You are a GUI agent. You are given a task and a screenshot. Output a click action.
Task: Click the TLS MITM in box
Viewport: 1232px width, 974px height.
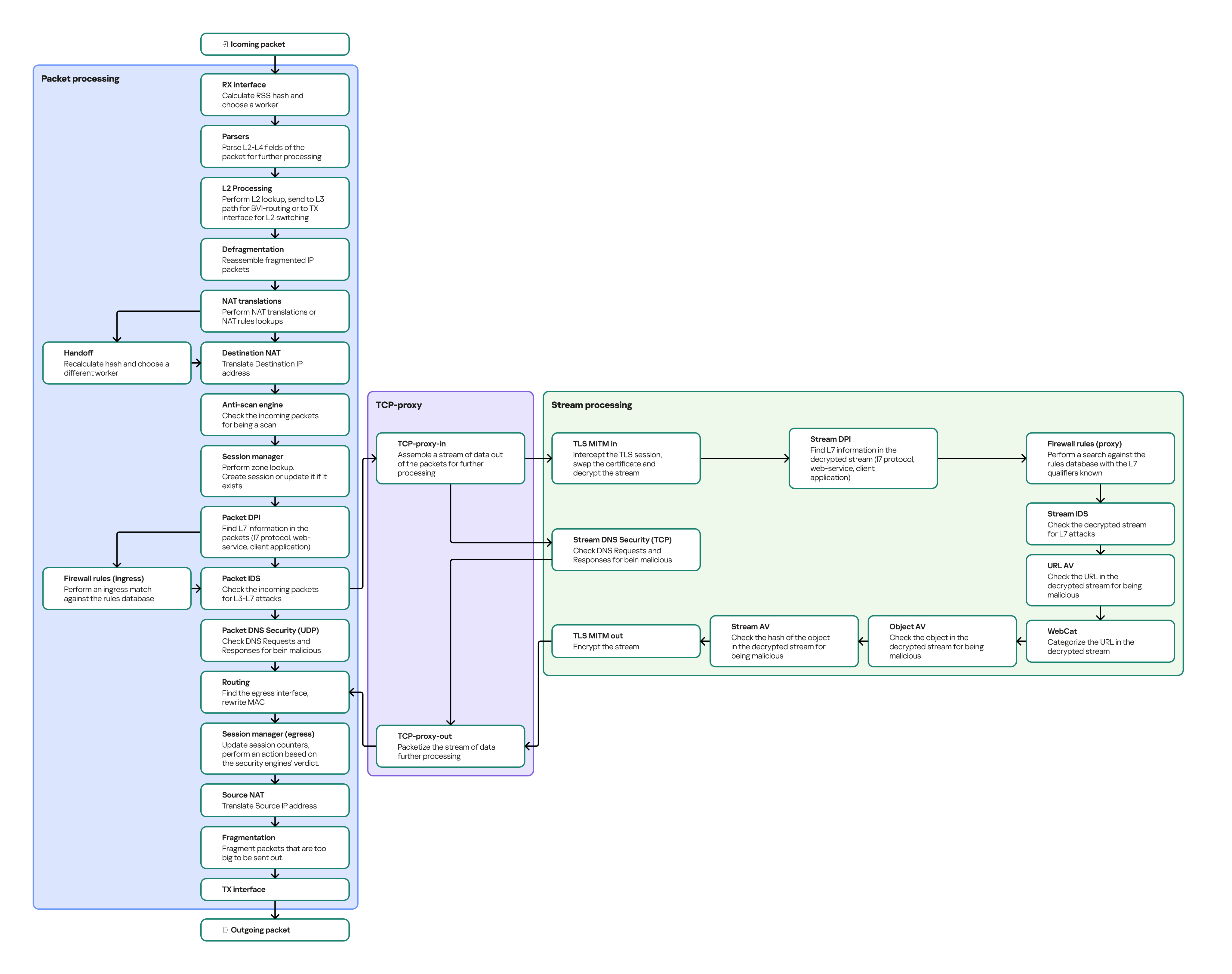point(626,459)
